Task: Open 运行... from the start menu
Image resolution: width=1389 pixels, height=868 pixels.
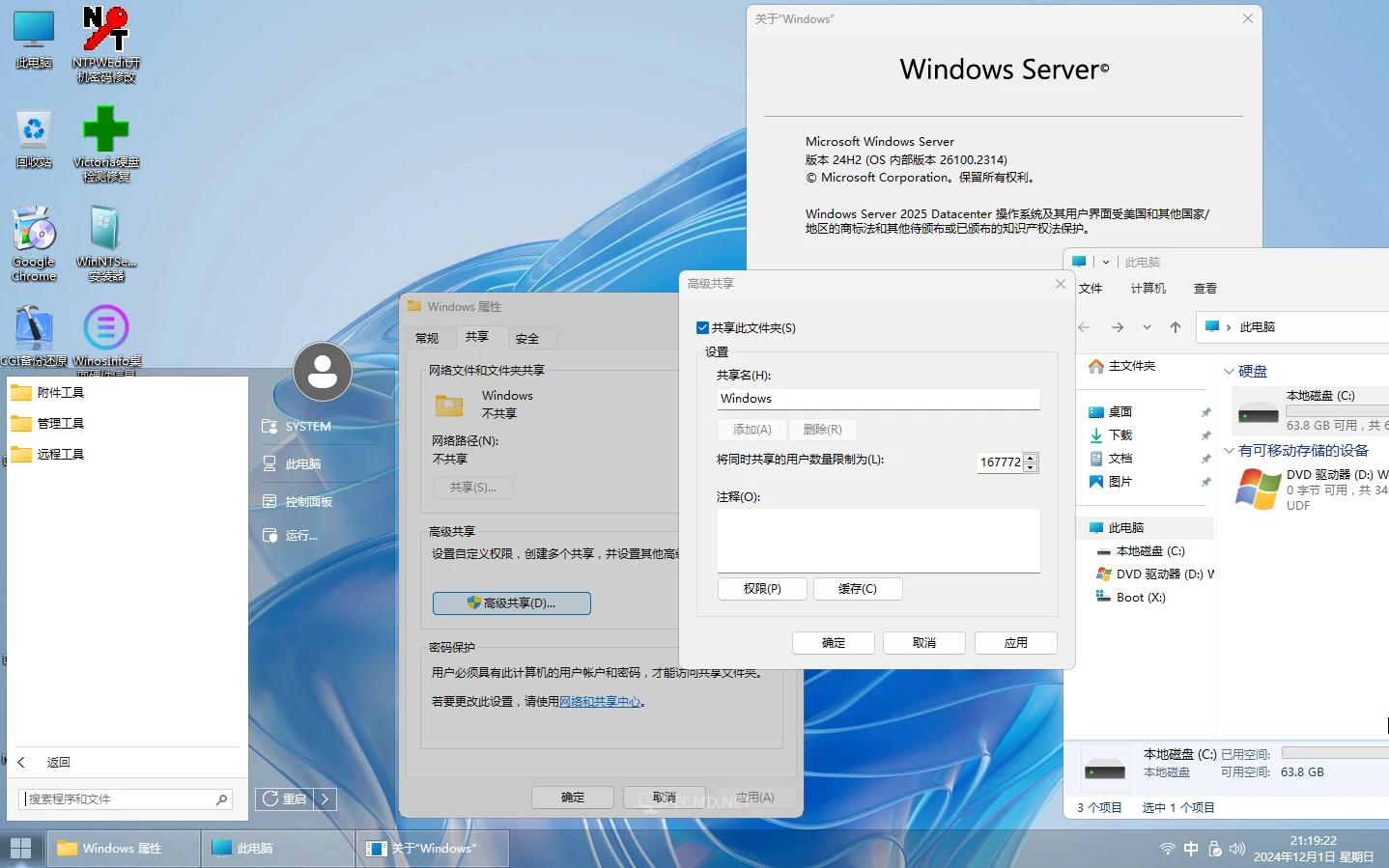Action: (x=300, y=536)
